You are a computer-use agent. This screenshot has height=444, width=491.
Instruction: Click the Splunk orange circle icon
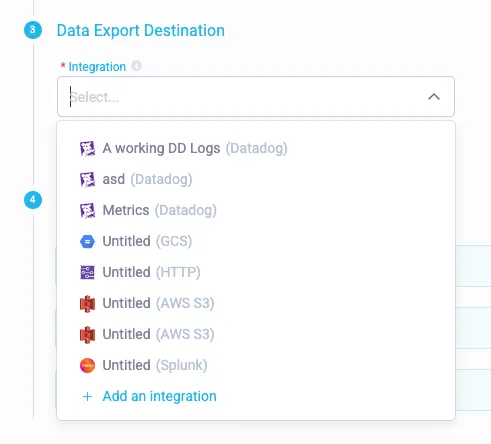point(87,365)
